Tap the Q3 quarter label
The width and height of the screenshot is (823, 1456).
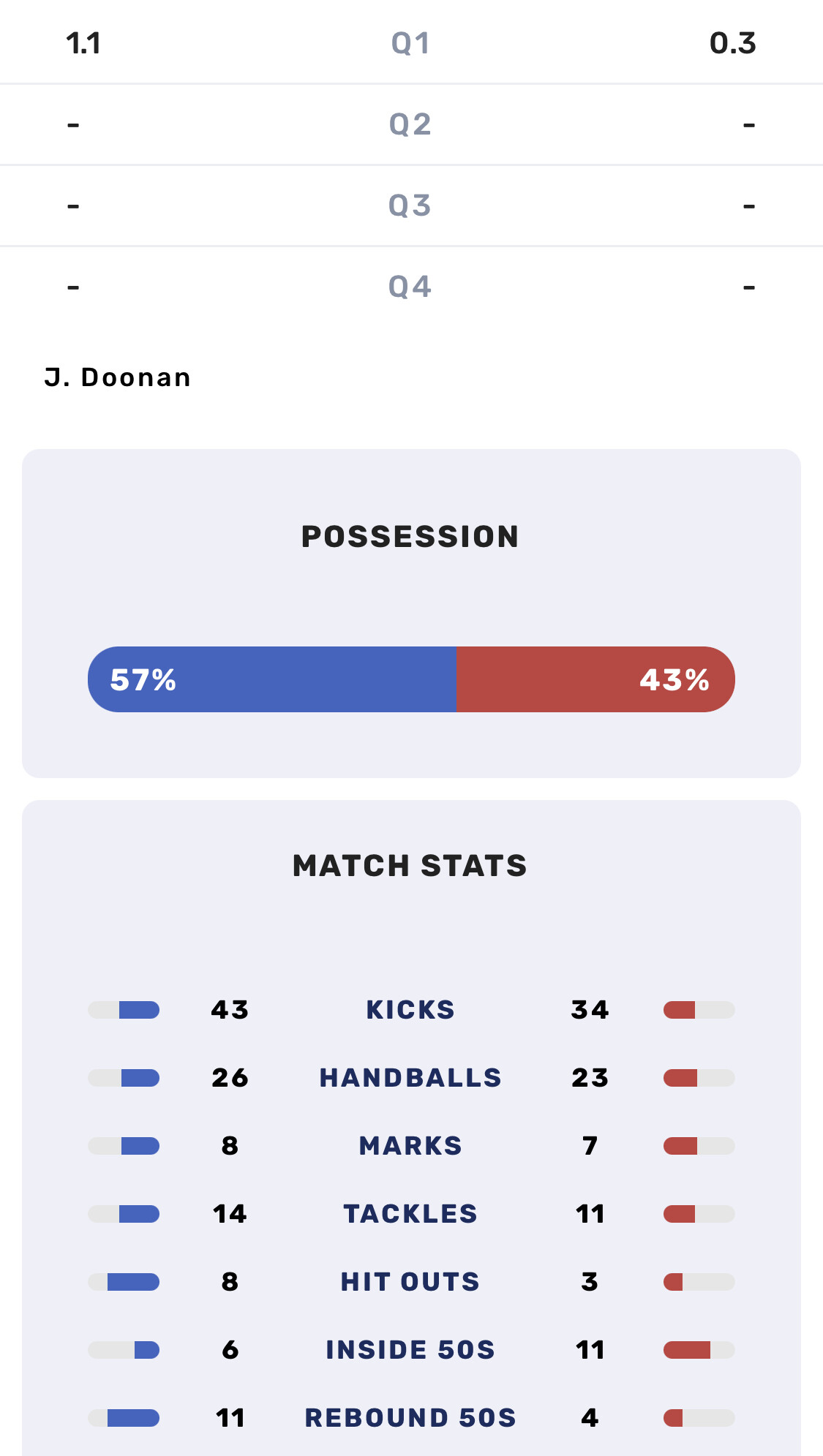click(x=410, y=205)
